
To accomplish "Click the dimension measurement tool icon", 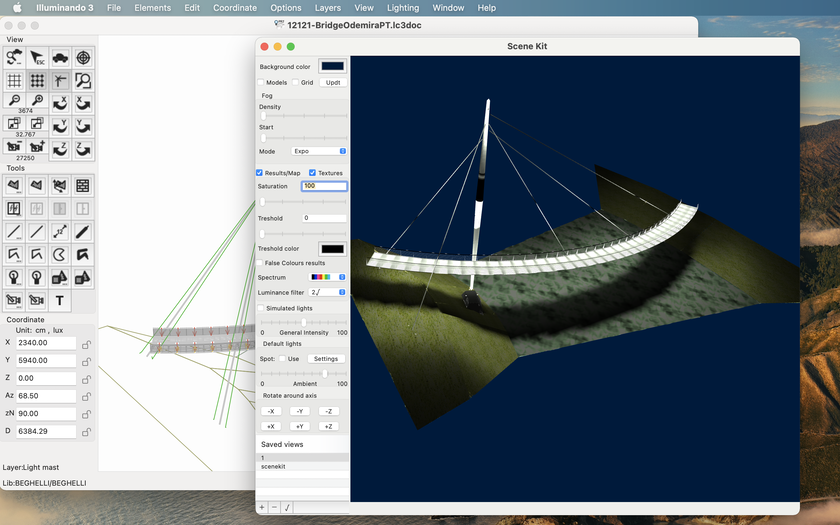I will [60, 231].
